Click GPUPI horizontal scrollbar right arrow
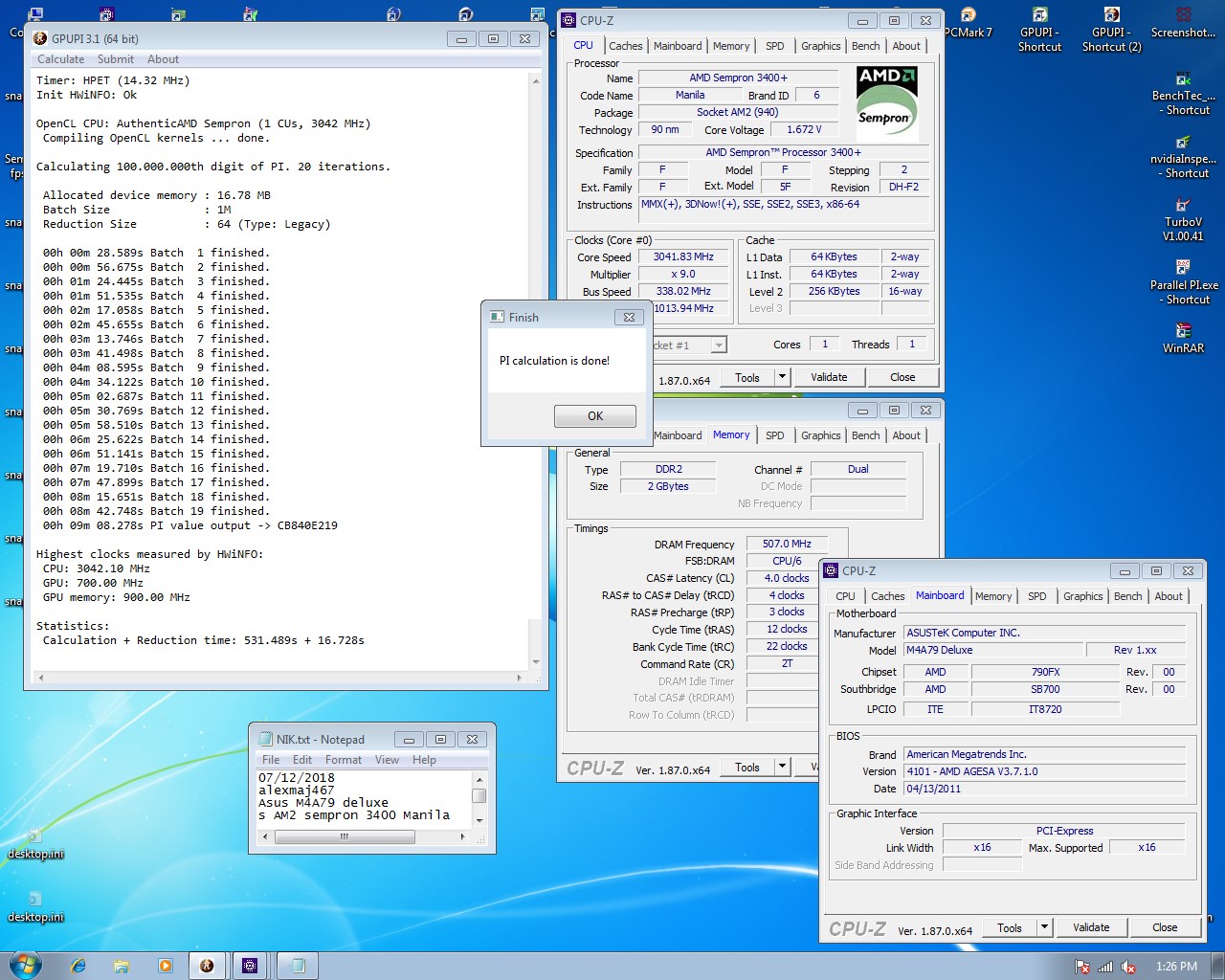 click(520, 678)
